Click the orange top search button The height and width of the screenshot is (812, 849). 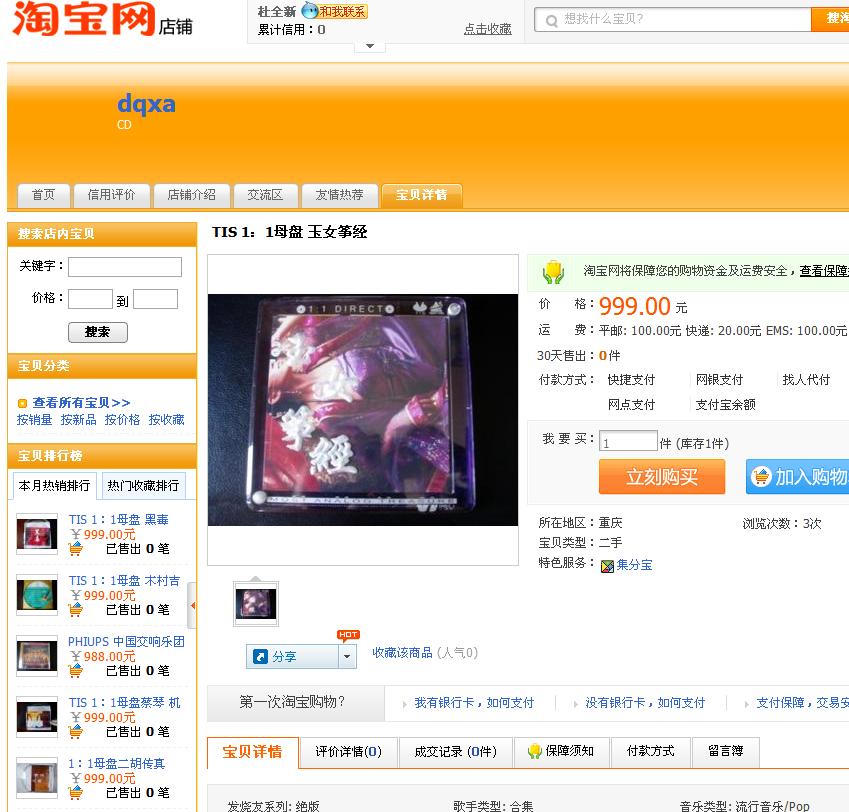[x=830, y=19]
